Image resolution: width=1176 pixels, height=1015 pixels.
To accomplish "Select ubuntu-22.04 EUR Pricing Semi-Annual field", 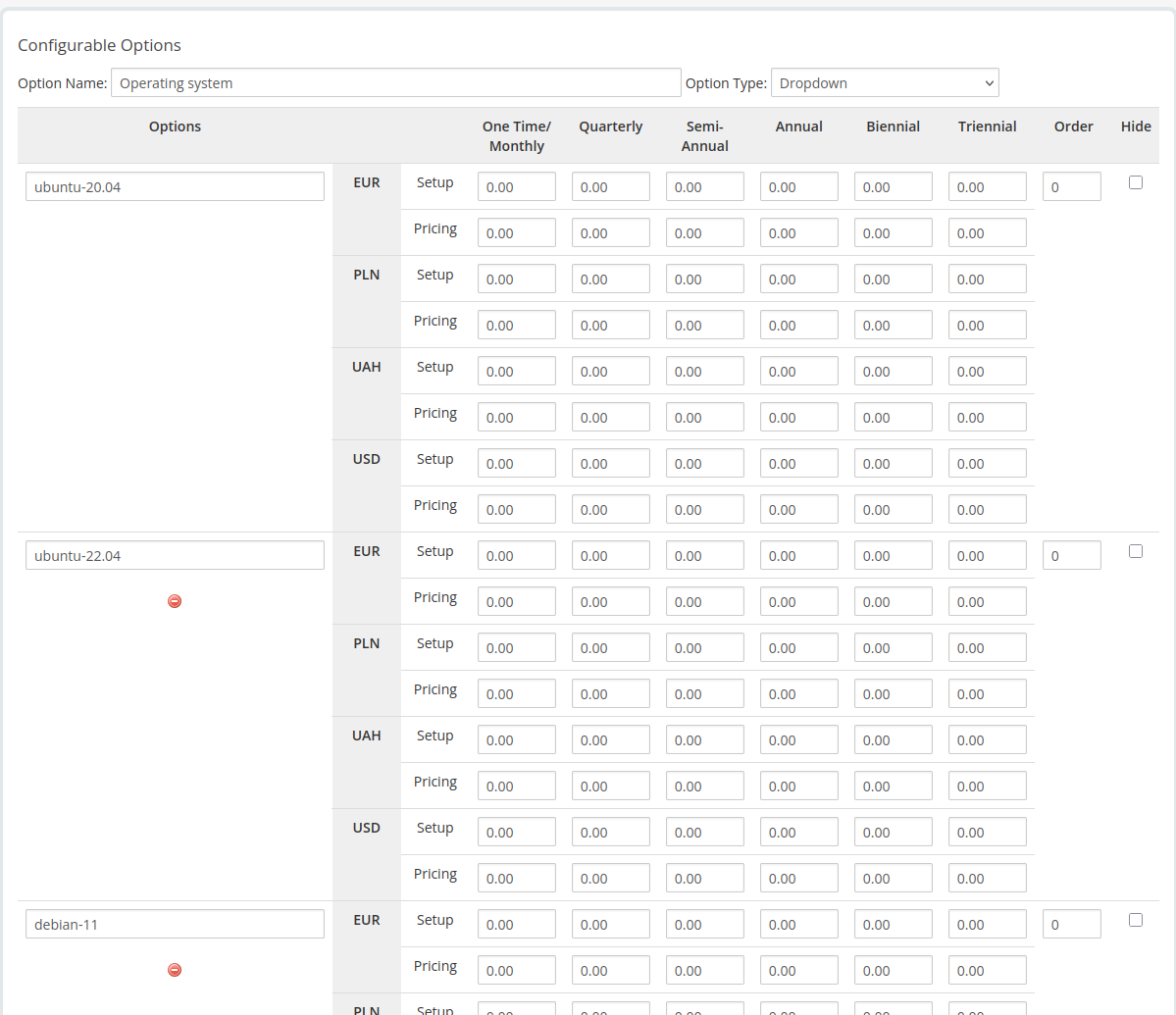I will point(705,602).
